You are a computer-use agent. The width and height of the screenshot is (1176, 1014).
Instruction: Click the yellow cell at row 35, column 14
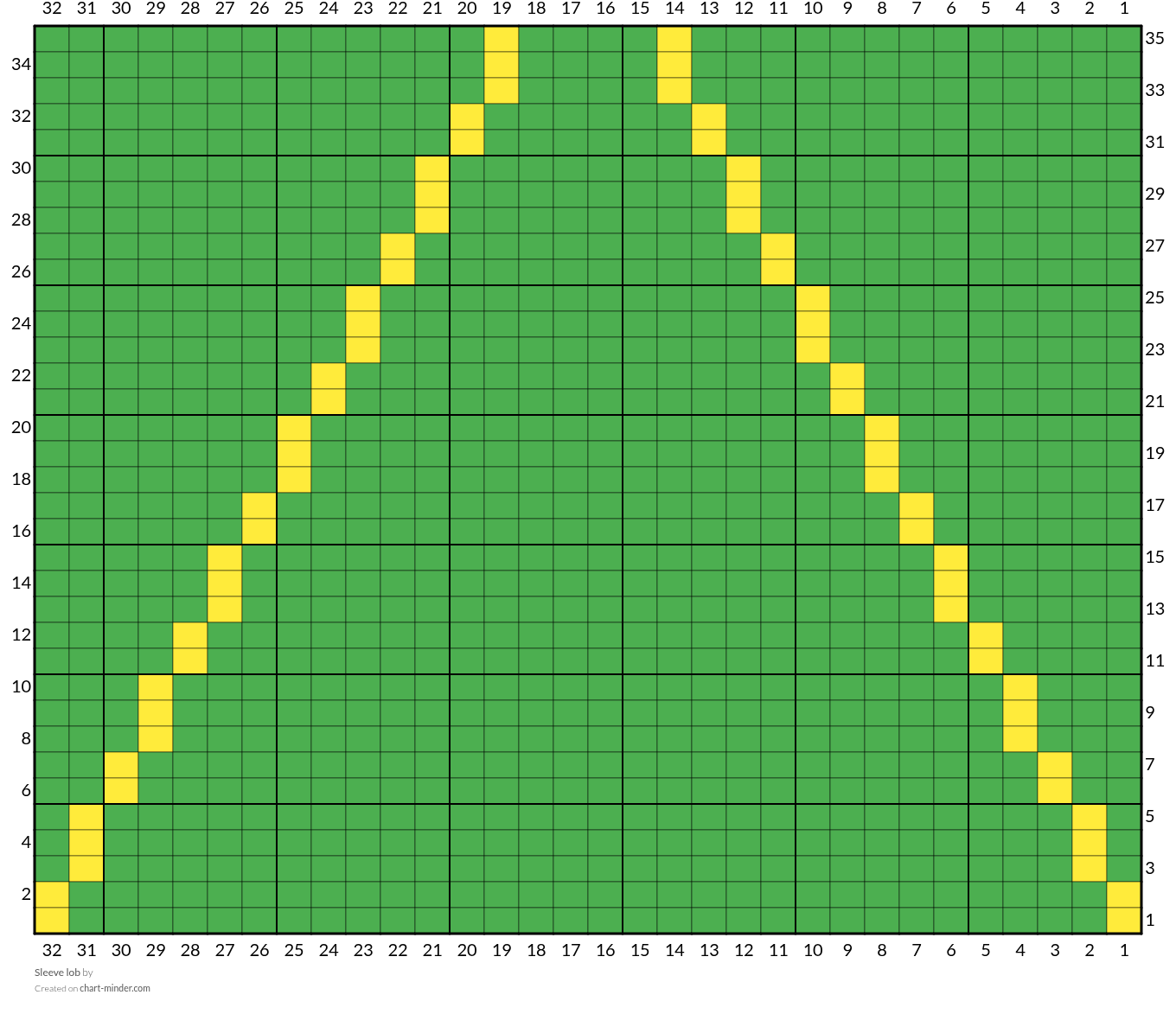click(674, 39)
